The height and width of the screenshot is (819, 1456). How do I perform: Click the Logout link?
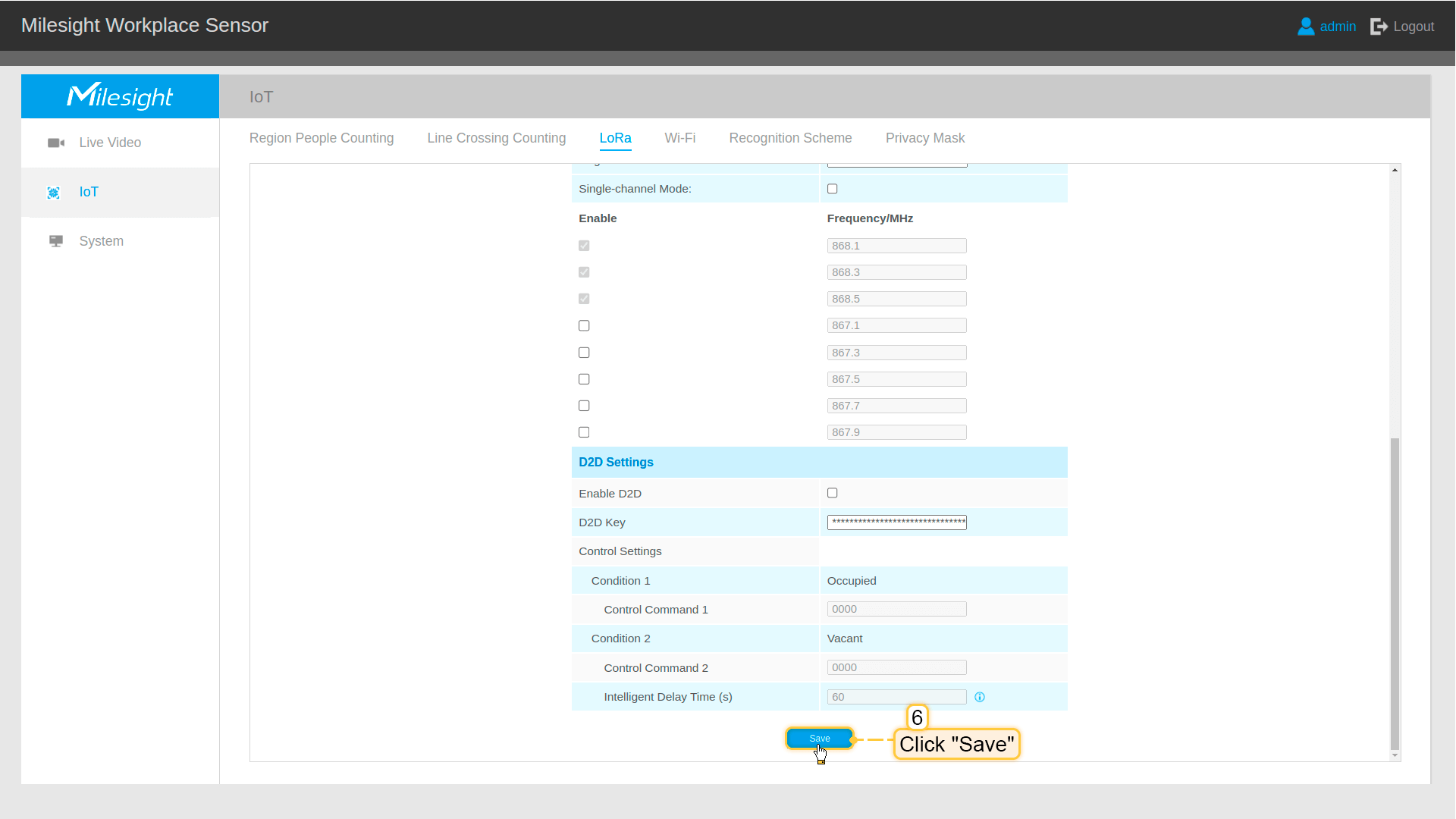(x=1413, y=27)
